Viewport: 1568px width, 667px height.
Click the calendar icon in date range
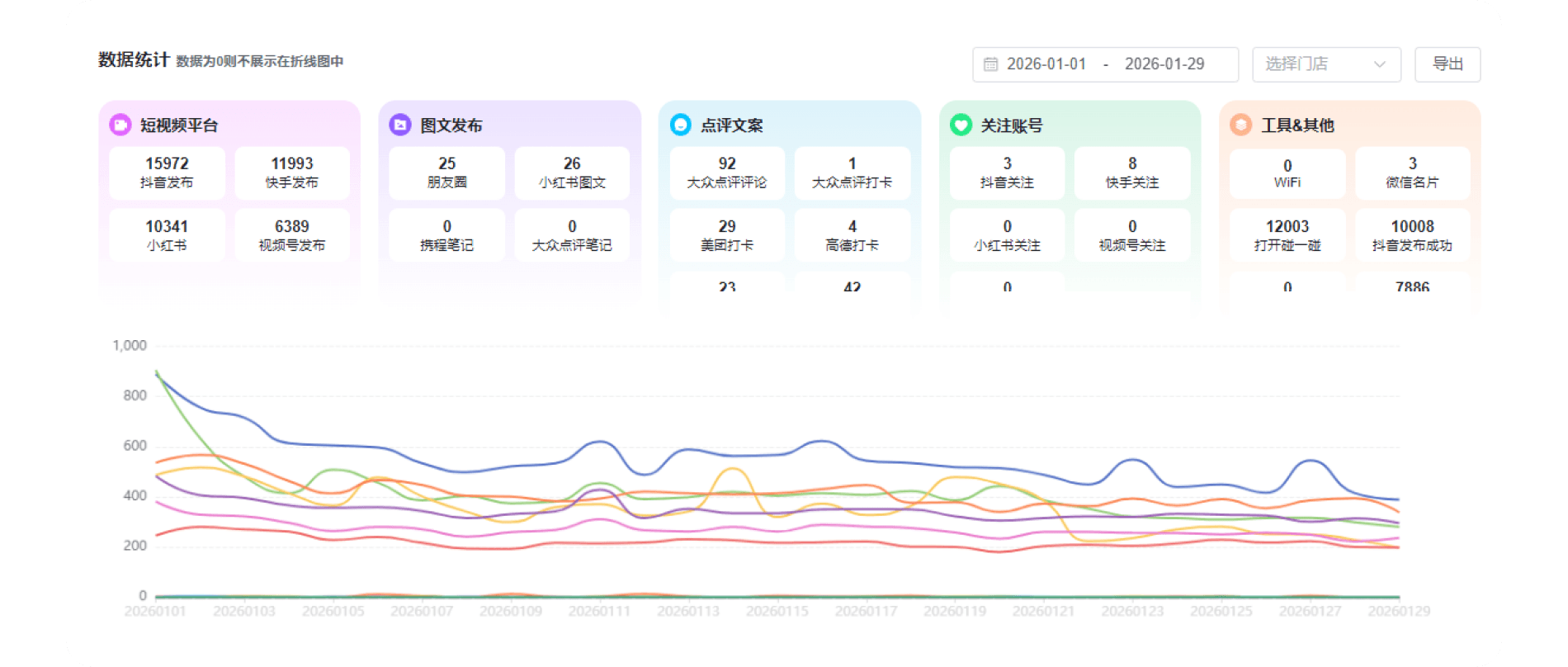[x=990, y=64]
